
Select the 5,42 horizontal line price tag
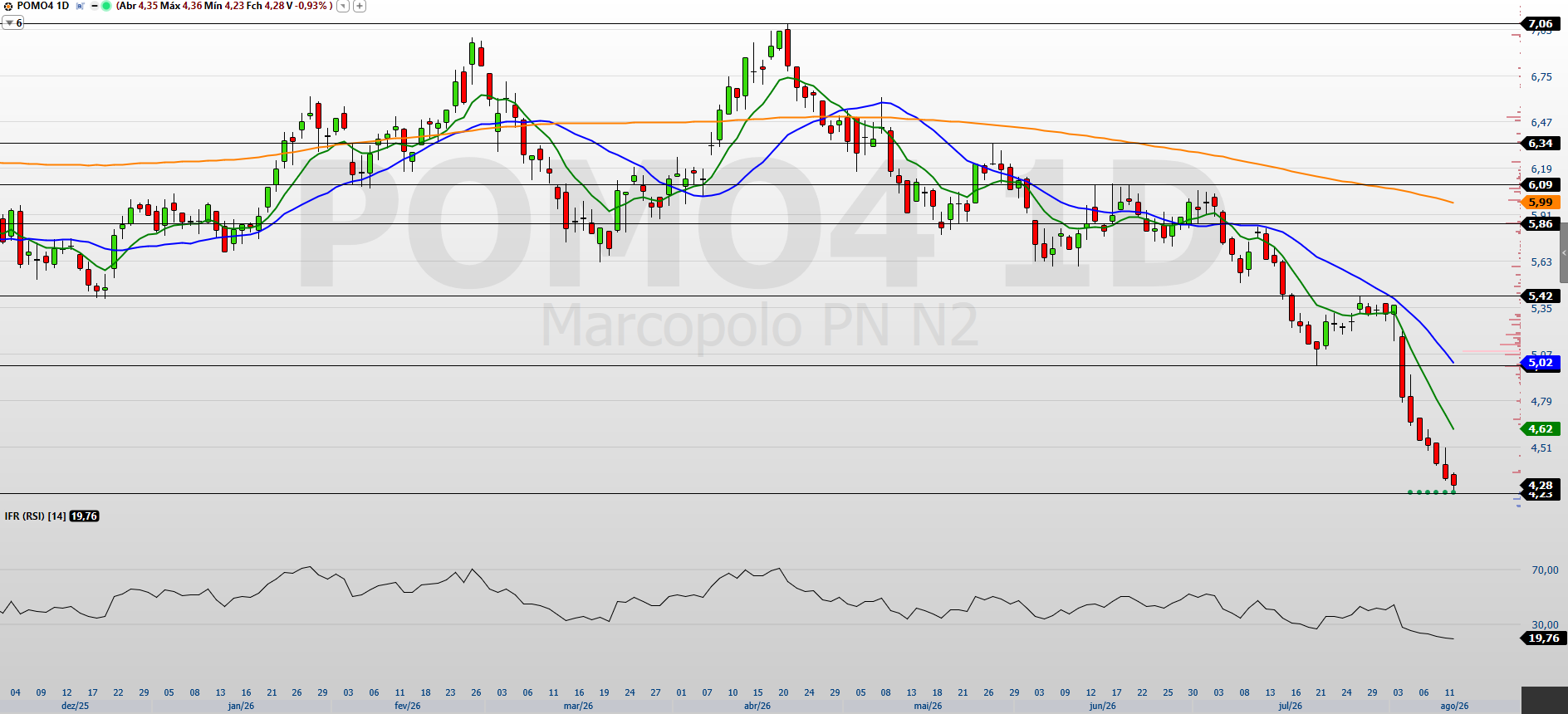tap(1541, 296)
